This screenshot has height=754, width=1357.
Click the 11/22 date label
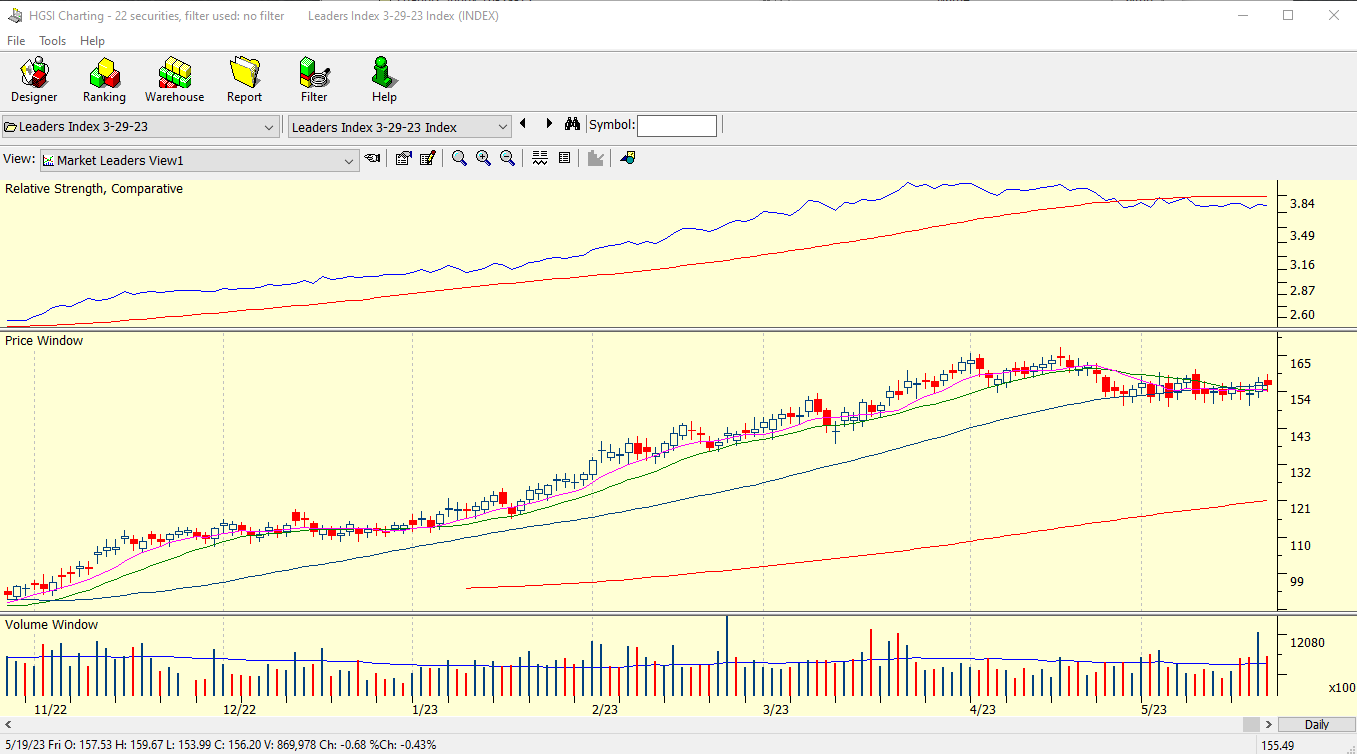[x=51, y=709]
